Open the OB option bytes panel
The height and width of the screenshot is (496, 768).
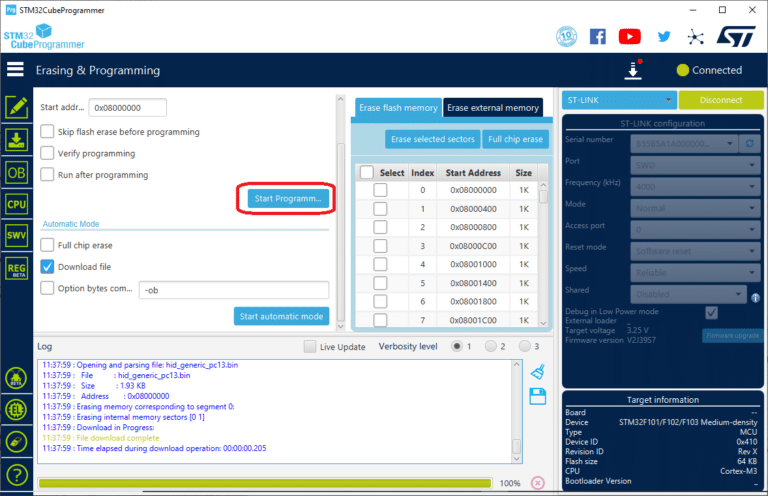(16, 172)
